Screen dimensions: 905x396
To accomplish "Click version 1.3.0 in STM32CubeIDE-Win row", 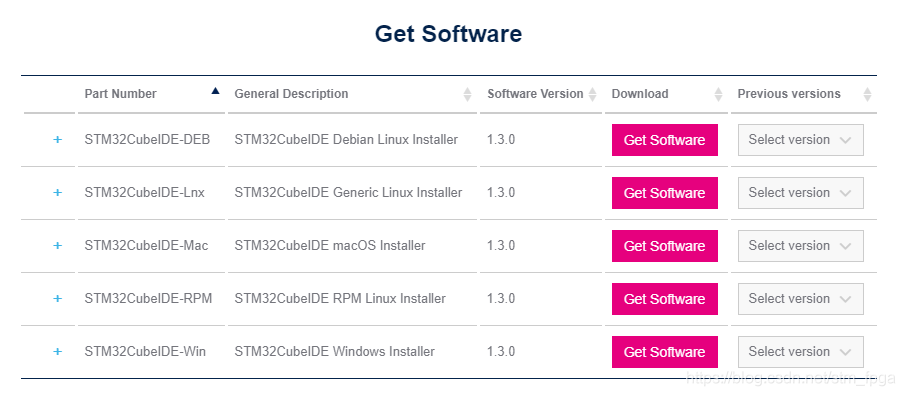I will pyautogui.click(x=501, y=352).
